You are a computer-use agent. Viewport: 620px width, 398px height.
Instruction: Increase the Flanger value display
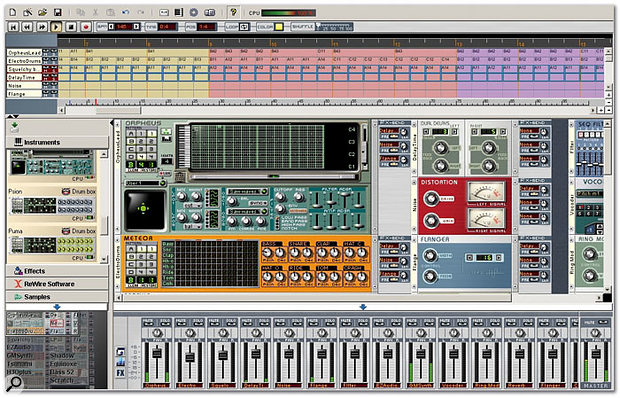(499, 258)
